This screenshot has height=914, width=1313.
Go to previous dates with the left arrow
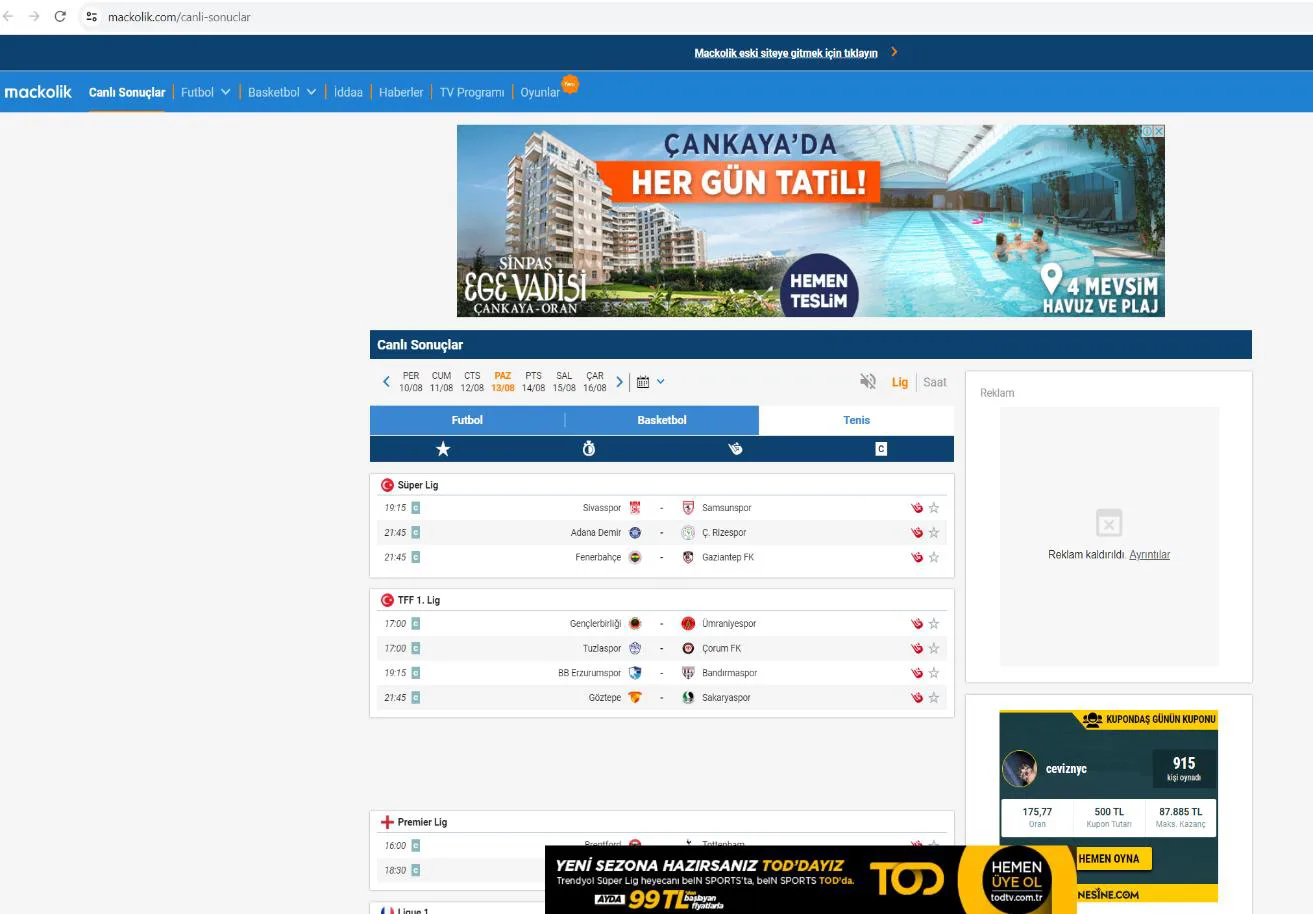[x=386, y=382]
